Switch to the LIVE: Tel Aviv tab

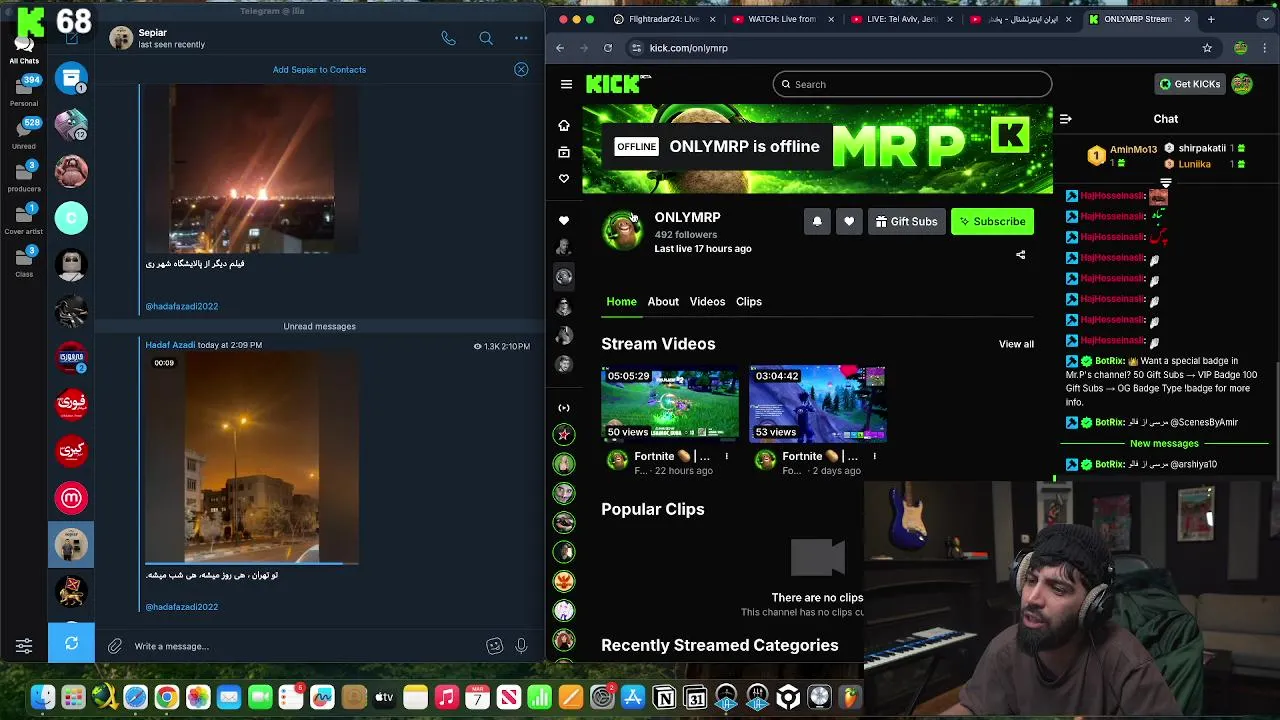tap(900, 19)
